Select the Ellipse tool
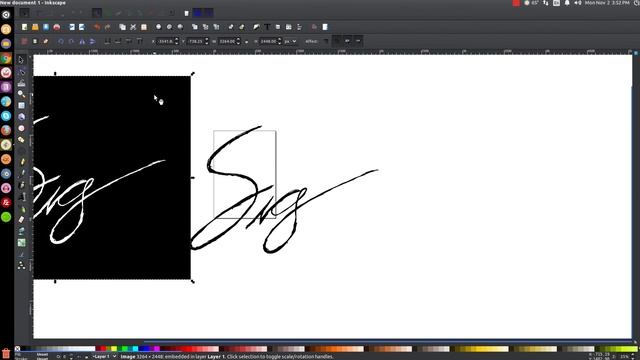 (21, 128)
